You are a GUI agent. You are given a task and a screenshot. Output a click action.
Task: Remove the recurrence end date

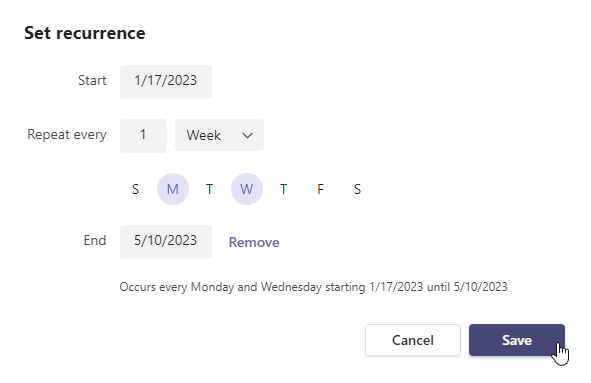254,242
